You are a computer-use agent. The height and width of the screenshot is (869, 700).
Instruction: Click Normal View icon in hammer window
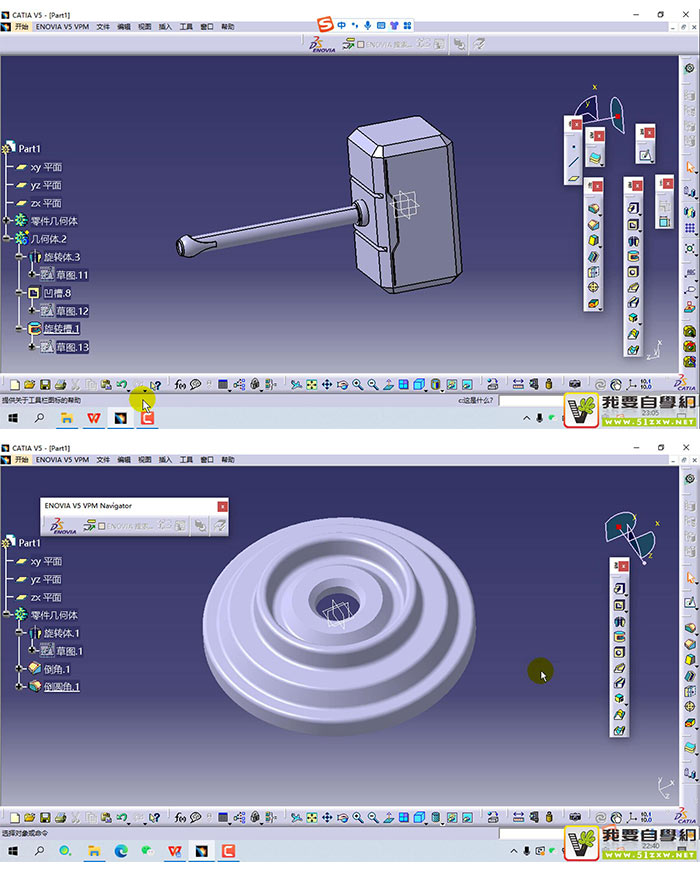389,384
